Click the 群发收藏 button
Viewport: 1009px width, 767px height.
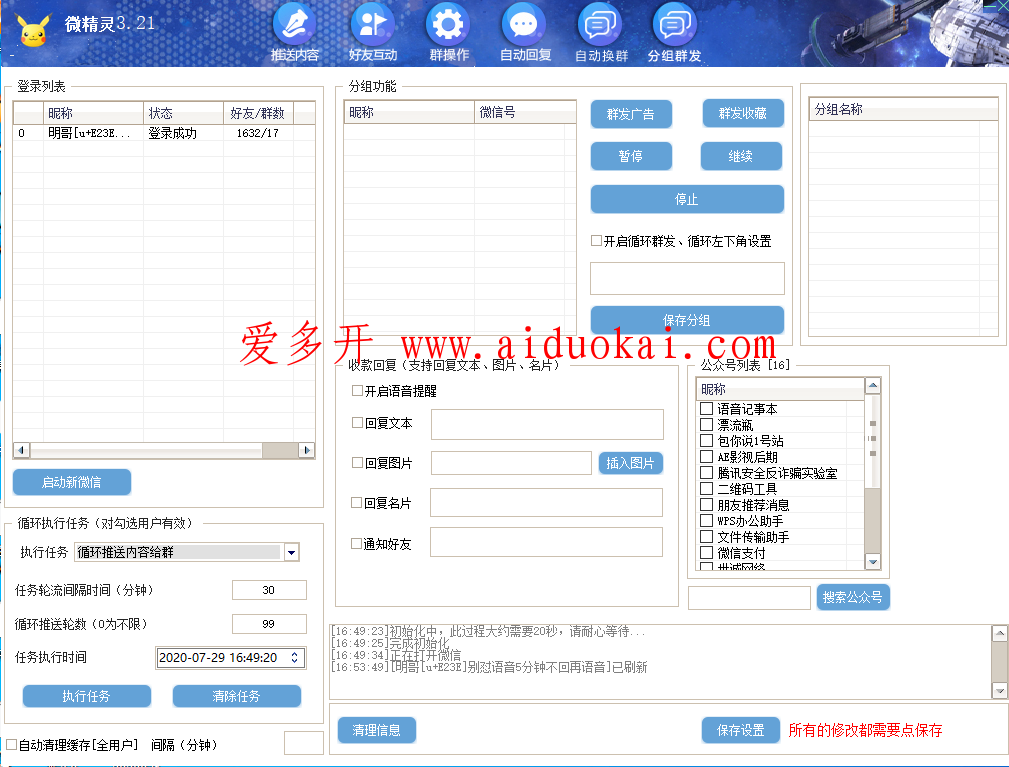pos(743,113)
